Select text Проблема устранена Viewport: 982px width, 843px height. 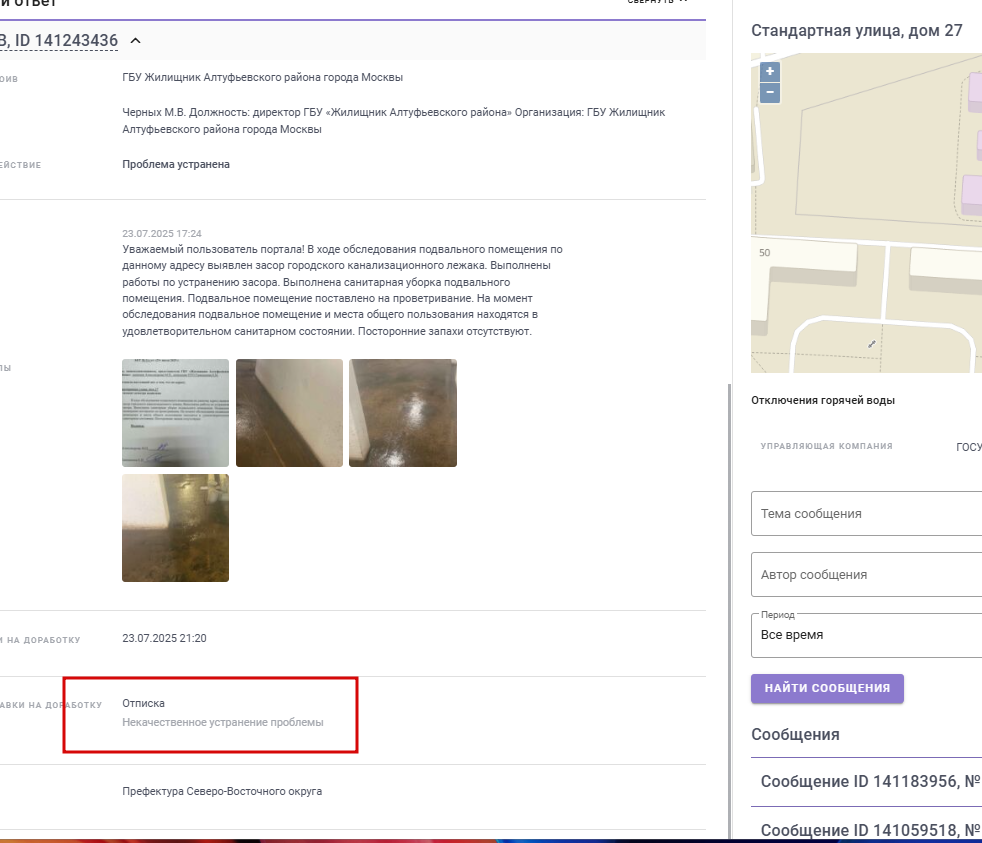point(176,164)
